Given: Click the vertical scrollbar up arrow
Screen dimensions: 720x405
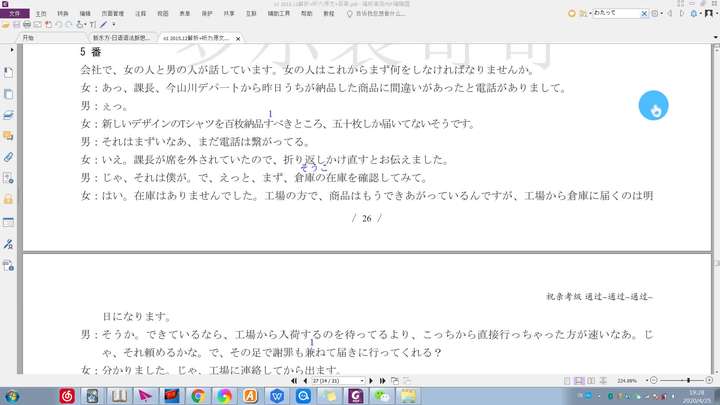Looking at the screenshot, I should pyautogui.click(x=716, y=48).
